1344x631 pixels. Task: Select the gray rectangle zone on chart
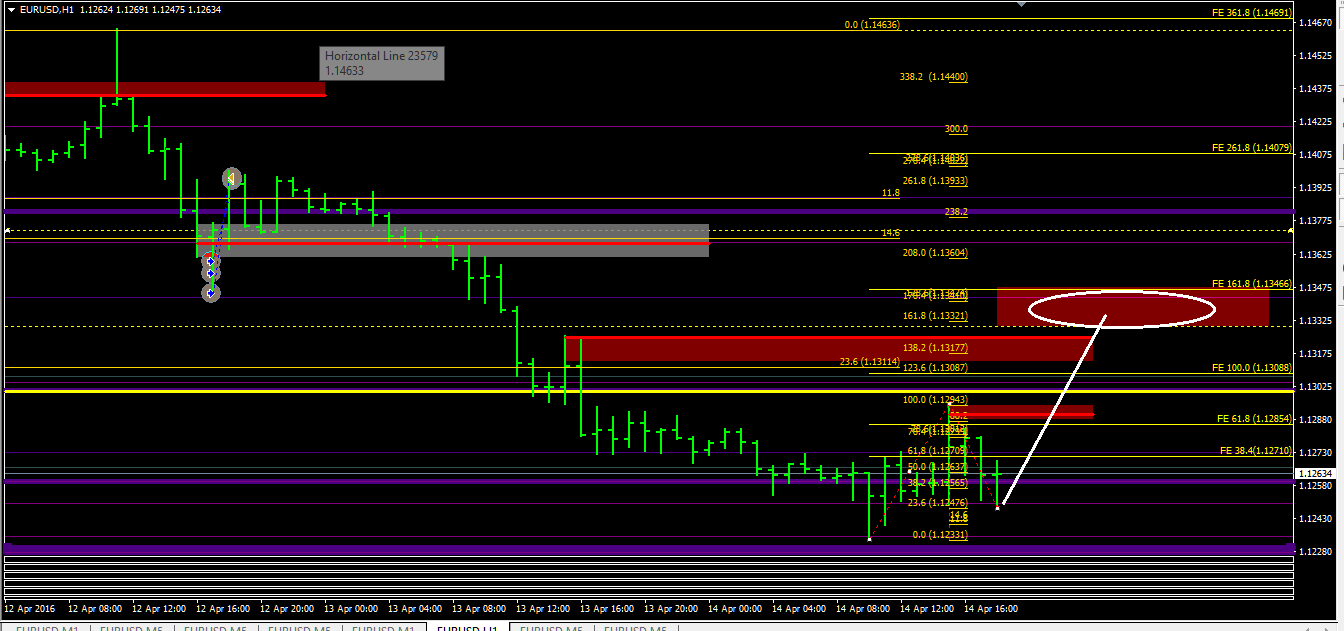pos(455,240)
